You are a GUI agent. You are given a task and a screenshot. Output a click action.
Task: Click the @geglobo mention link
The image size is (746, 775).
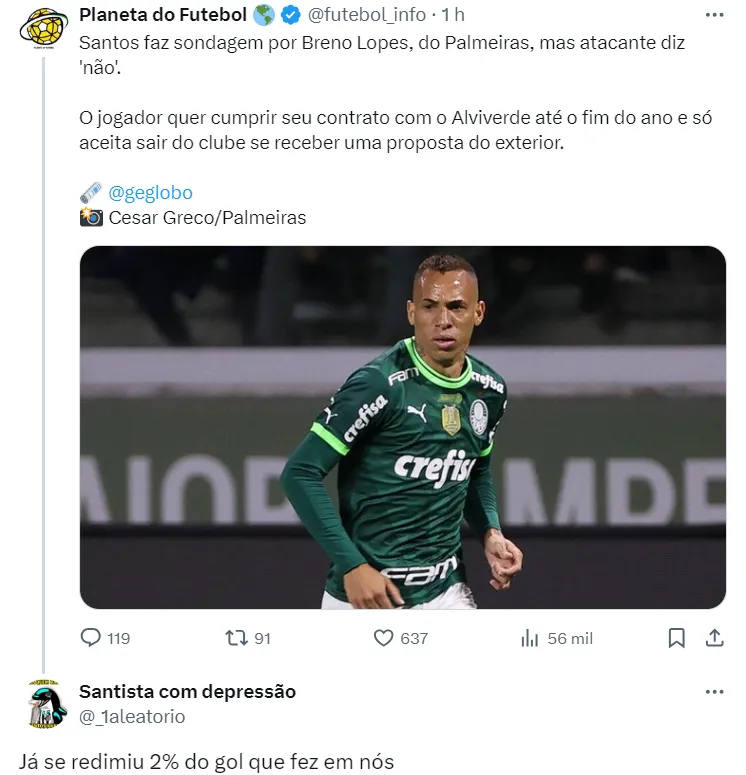(150, 192)
